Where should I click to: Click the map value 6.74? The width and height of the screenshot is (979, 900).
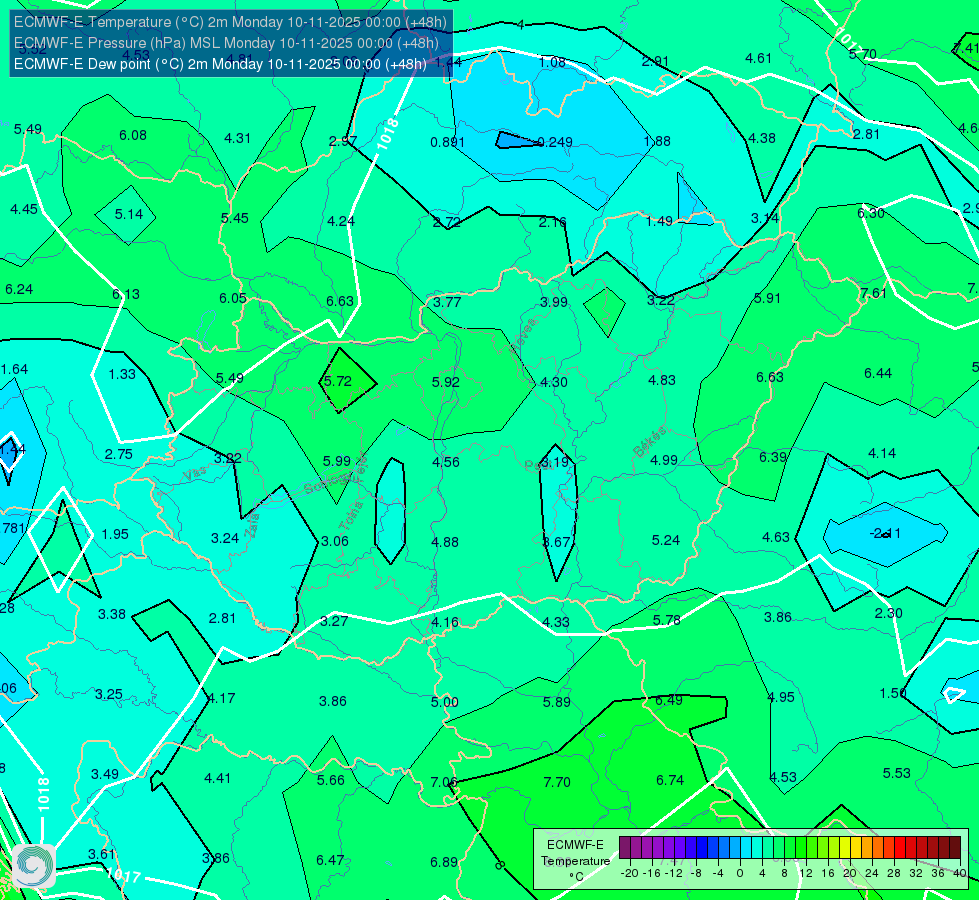pos(670,781)
